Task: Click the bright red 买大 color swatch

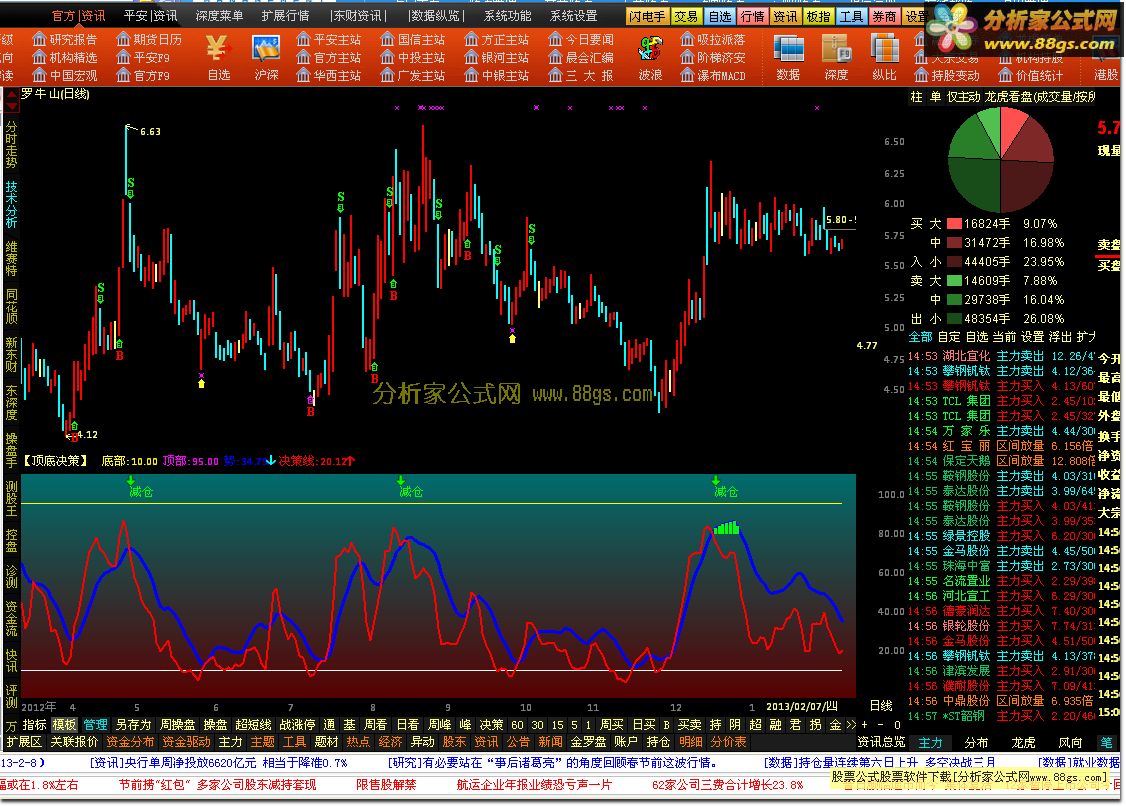Action: click(954, 224)
